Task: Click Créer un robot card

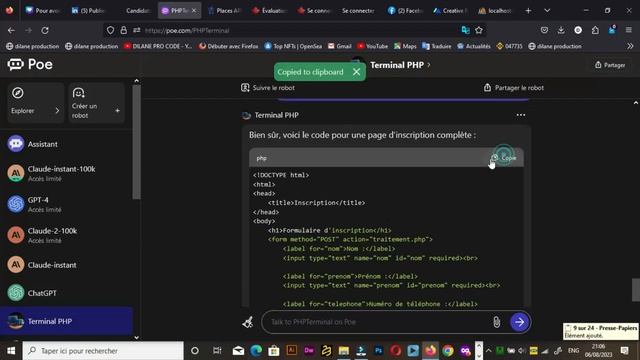Action: pos(96,102)
